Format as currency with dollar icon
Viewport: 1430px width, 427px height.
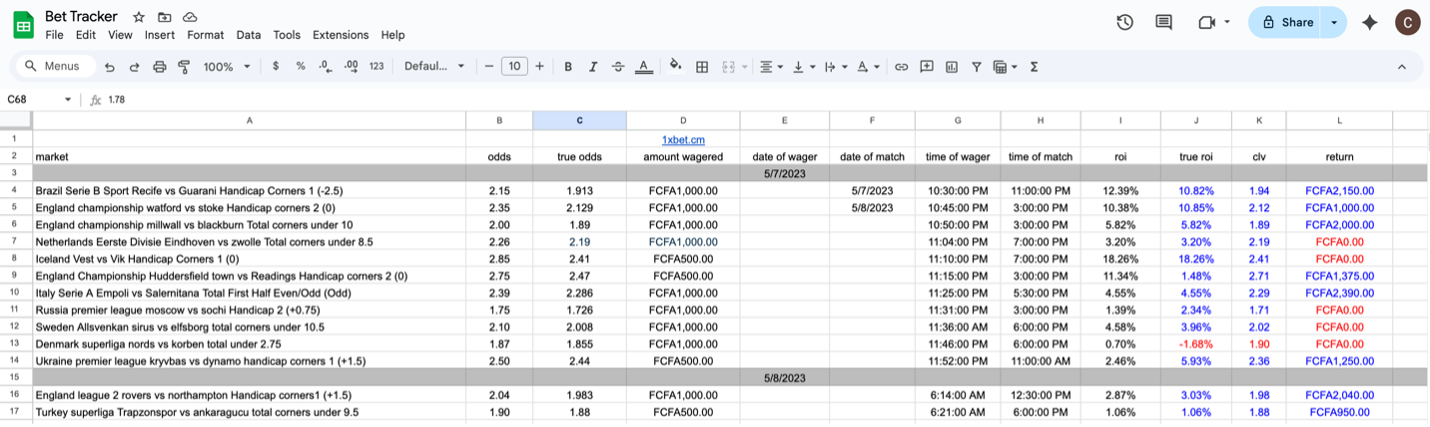click(276, 67)
